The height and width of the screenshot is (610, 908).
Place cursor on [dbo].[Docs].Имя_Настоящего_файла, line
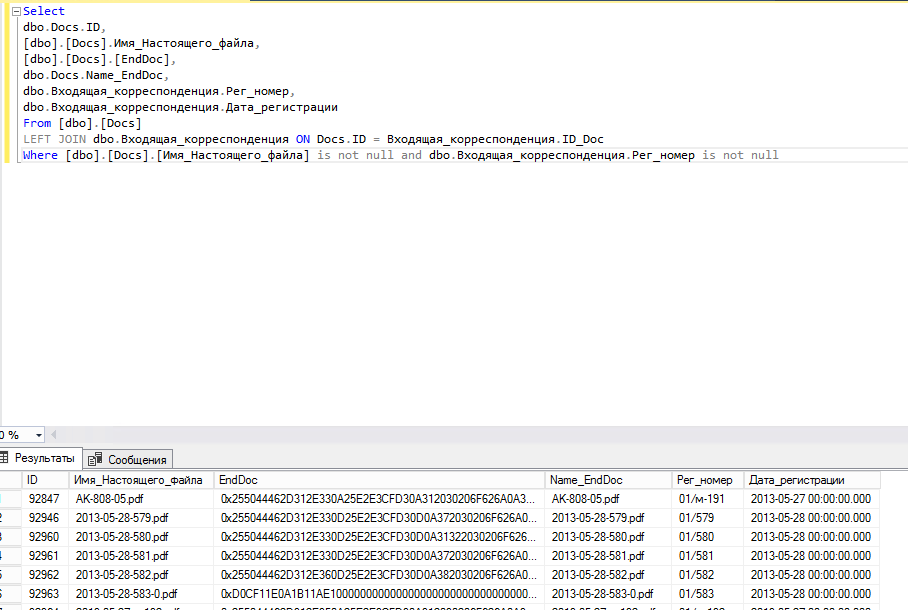click(141, 43)
